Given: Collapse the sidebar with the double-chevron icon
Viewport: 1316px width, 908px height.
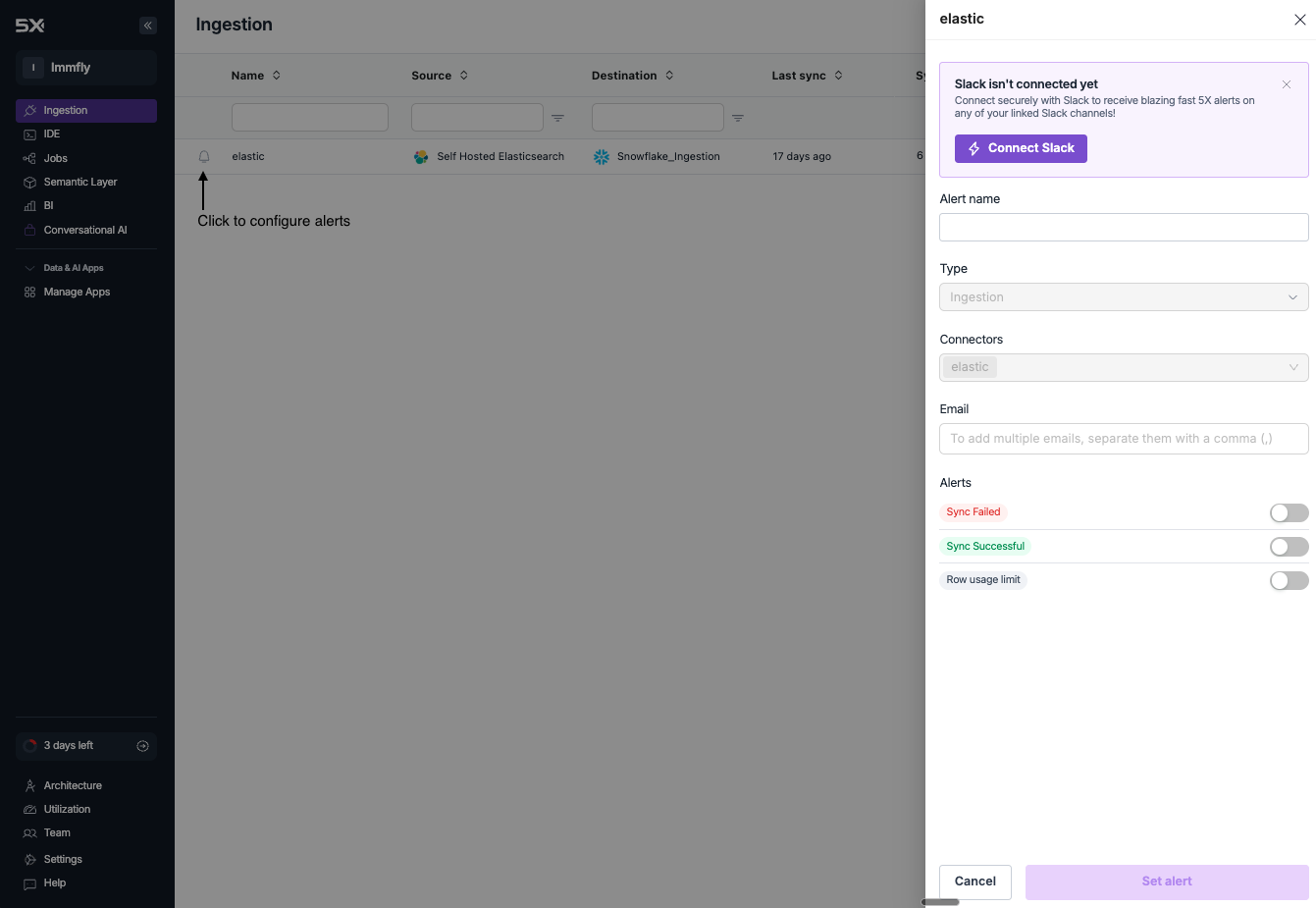Looking at the screenshot, I should [x=148, y=26].
